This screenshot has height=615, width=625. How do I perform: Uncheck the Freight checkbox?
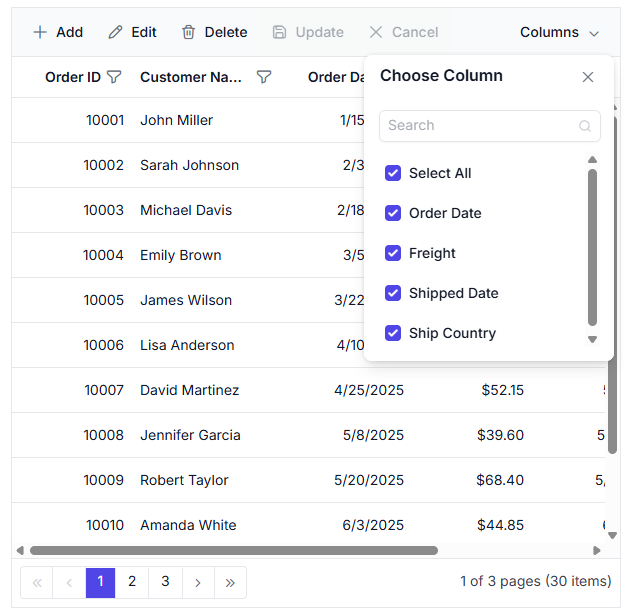pos(393,253)
